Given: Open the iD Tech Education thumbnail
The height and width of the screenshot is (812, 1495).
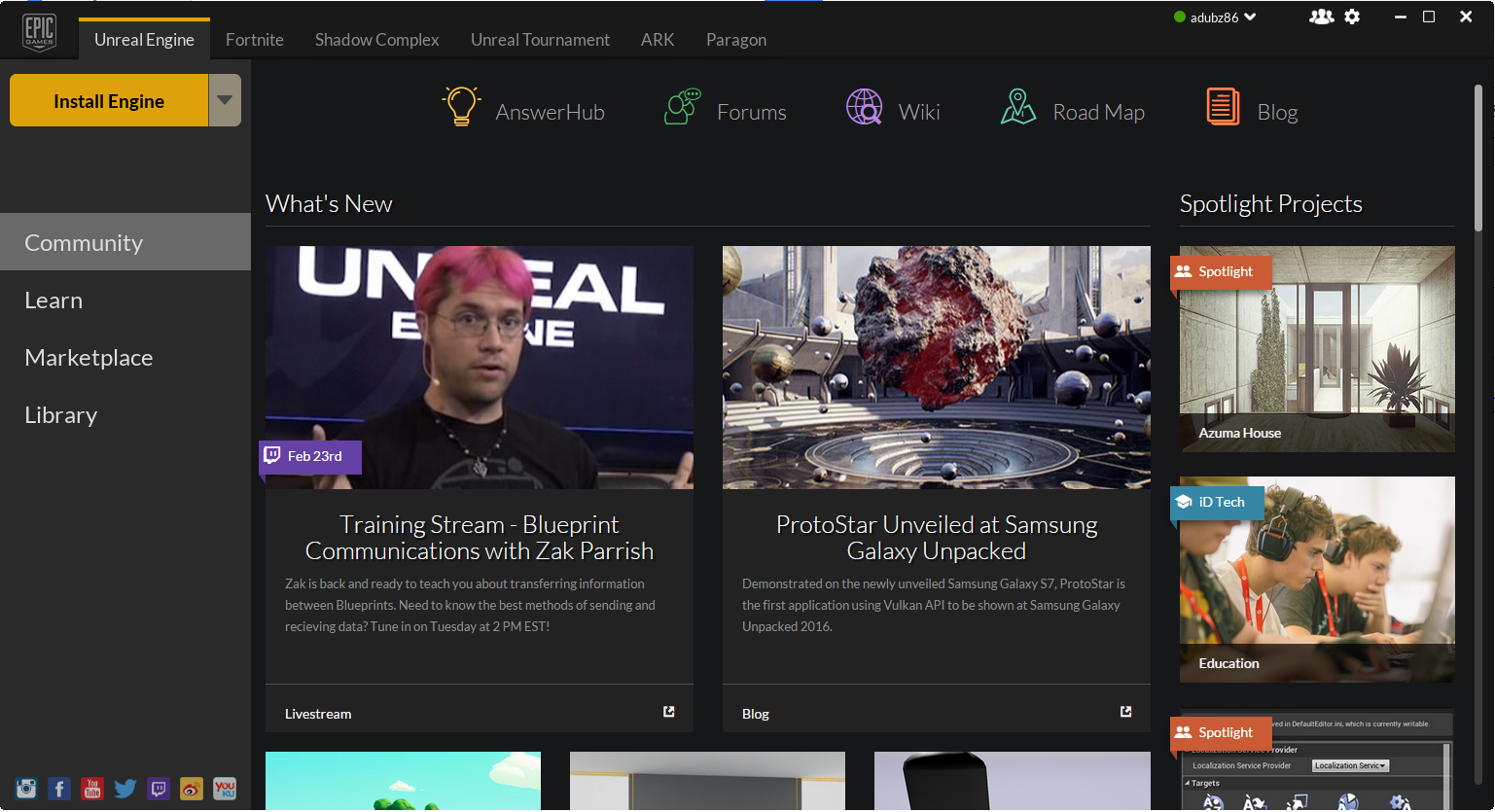Looking at the screenshot, I should (1317, 579).
